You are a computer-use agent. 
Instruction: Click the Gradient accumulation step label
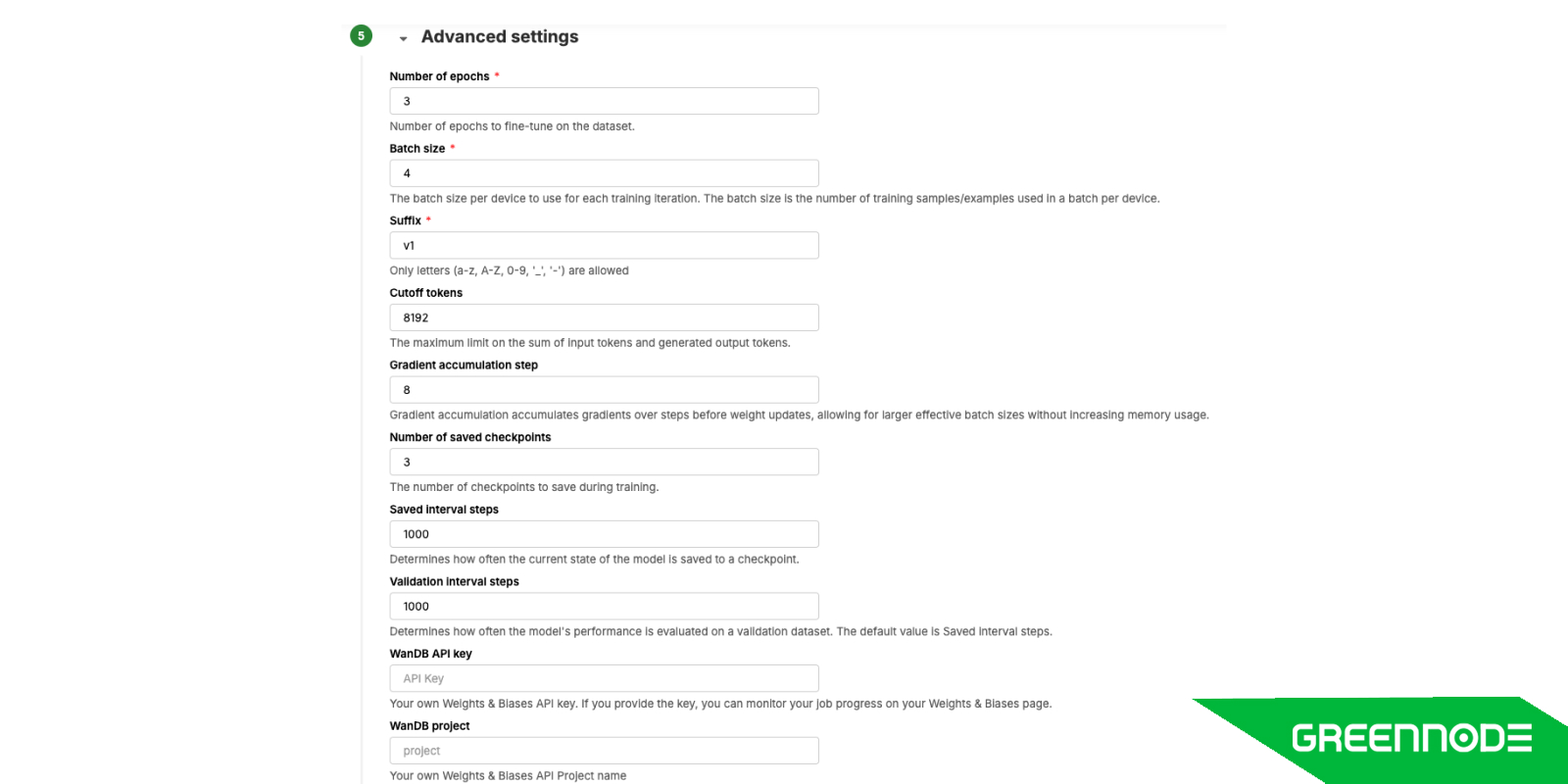click(x=464, y=366)
